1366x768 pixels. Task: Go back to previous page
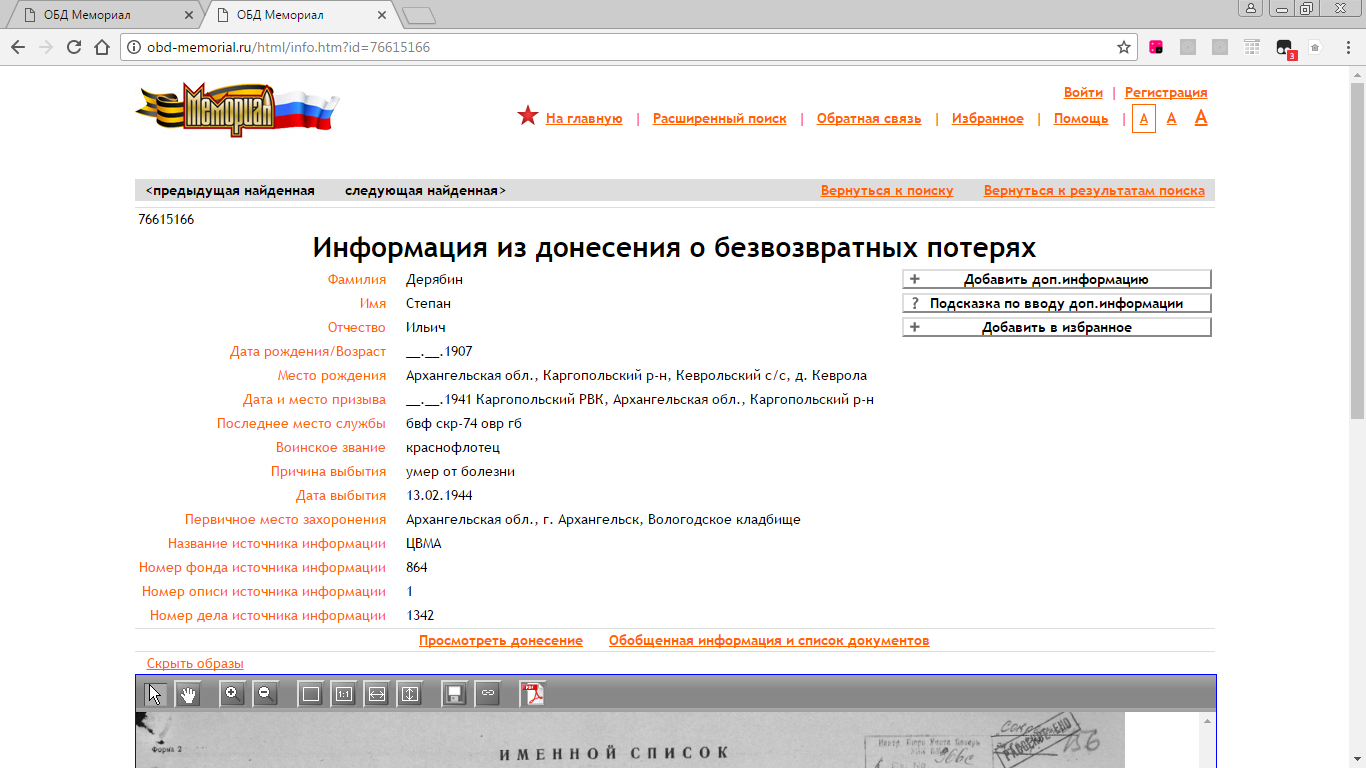point(17,47)
